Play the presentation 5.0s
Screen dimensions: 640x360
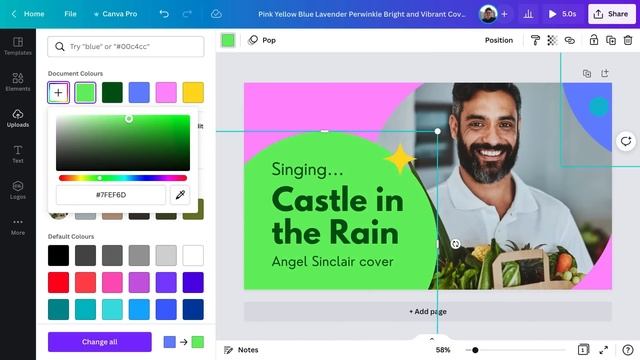[x=562, y=14]
